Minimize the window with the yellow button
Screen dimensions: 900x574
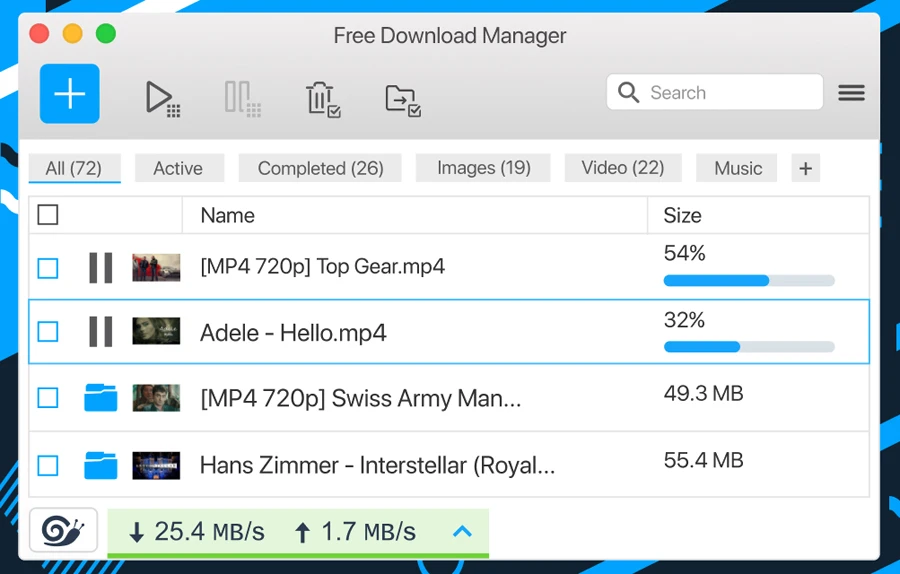click(x=72, y=33)
